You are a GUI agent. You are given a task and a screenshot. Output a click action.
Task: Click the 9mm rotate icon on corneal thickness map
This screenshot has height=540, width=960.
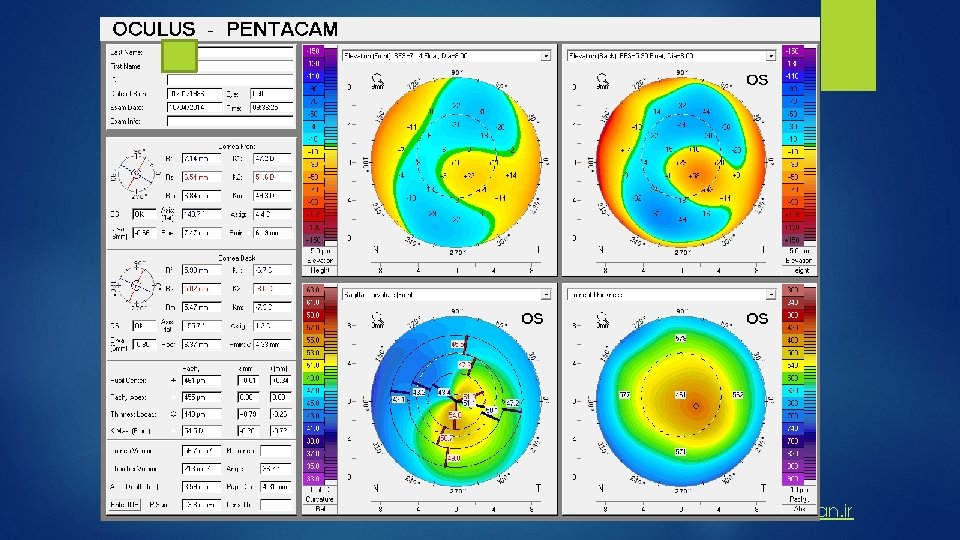(x=602, y=320)
